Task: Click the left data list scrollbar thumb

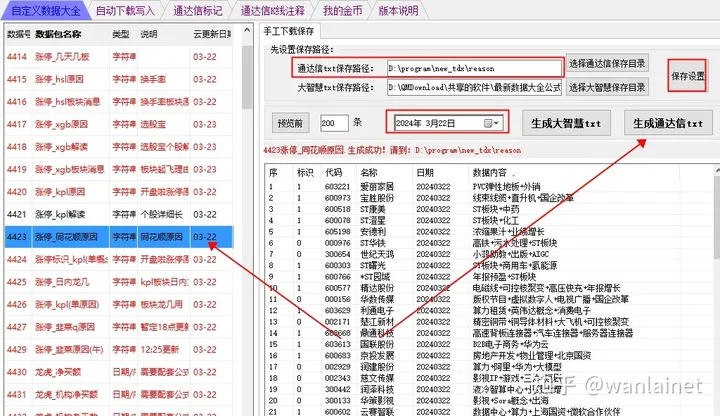Action: click(247, 77)
